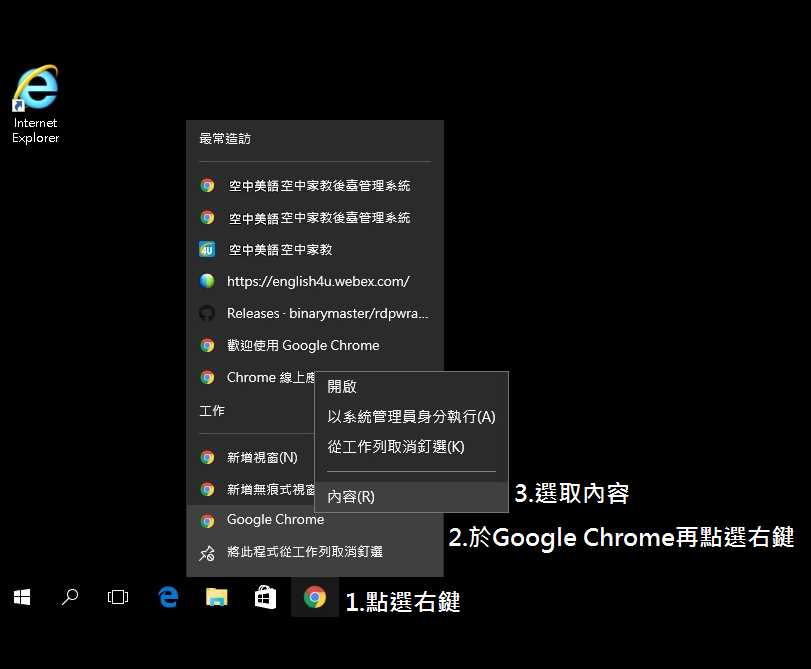Launch Microsoft Edge from the taskbar
The width and height of the screenshot is (811, 669).
168,597
